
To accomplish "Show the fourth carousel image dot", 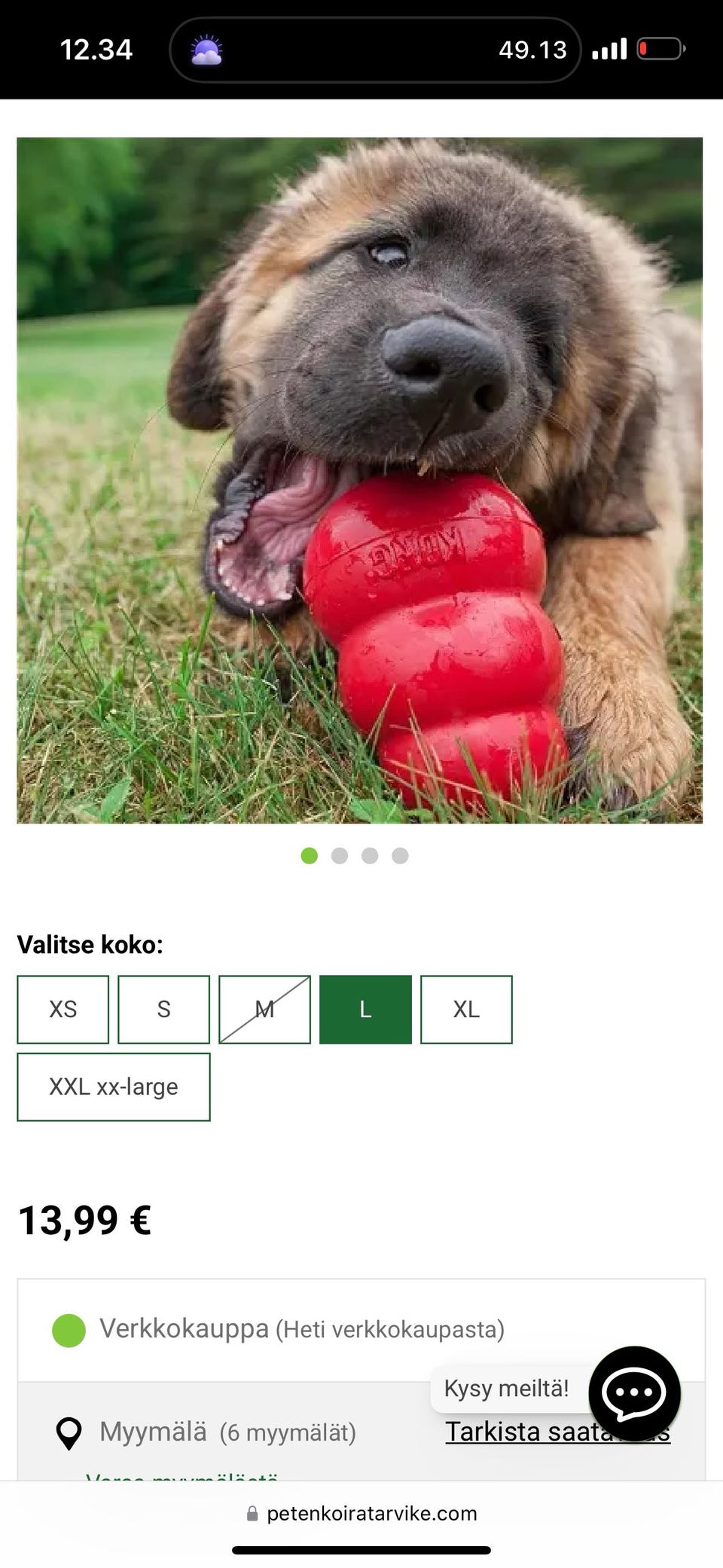I will [x=400, y=855].
